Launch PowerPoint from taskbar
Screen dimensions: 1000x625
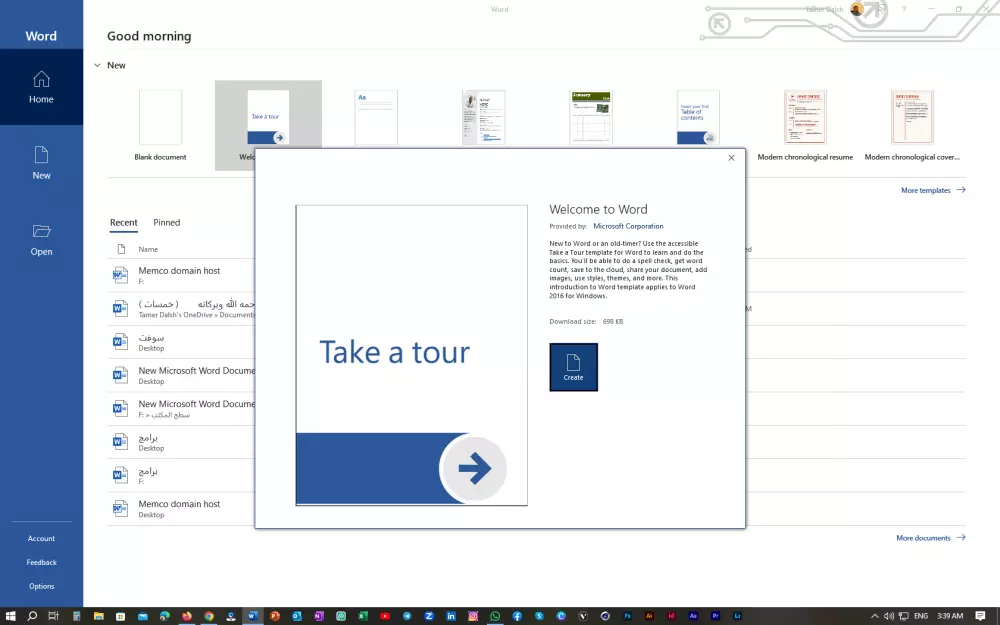point(275,616)
